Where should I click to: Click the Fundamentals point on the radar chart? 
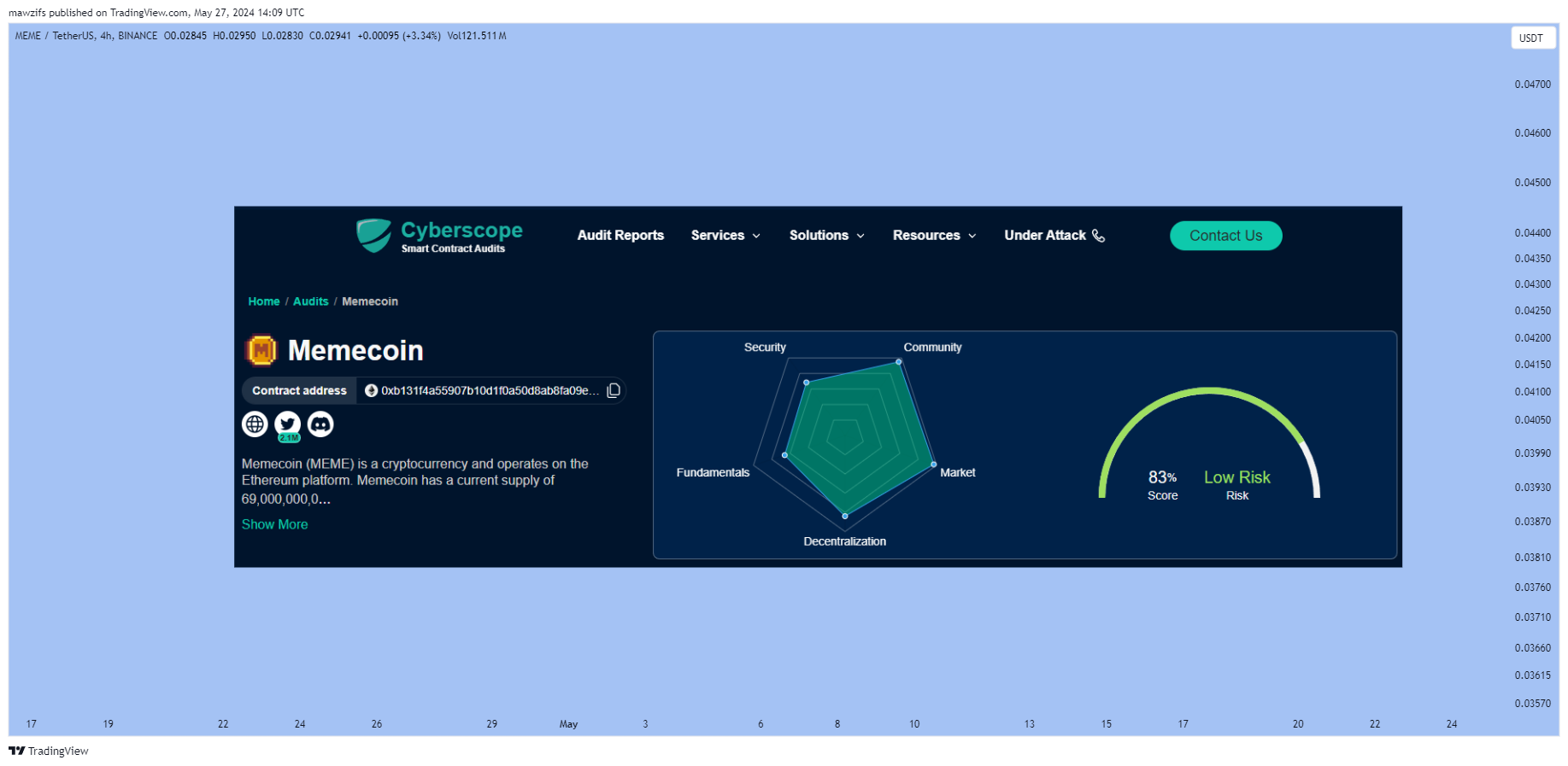784,455
